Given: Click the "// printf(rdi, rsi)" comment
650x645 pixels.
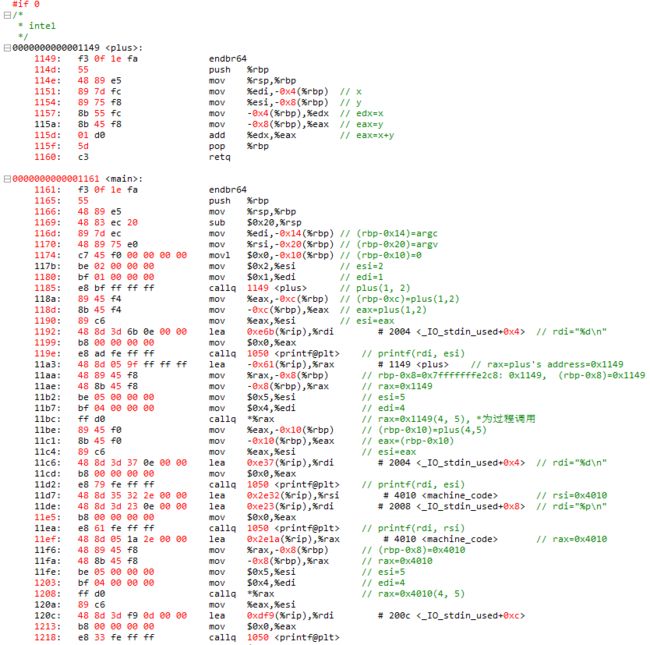Looking at the screenshot, I should click(413, 528).
